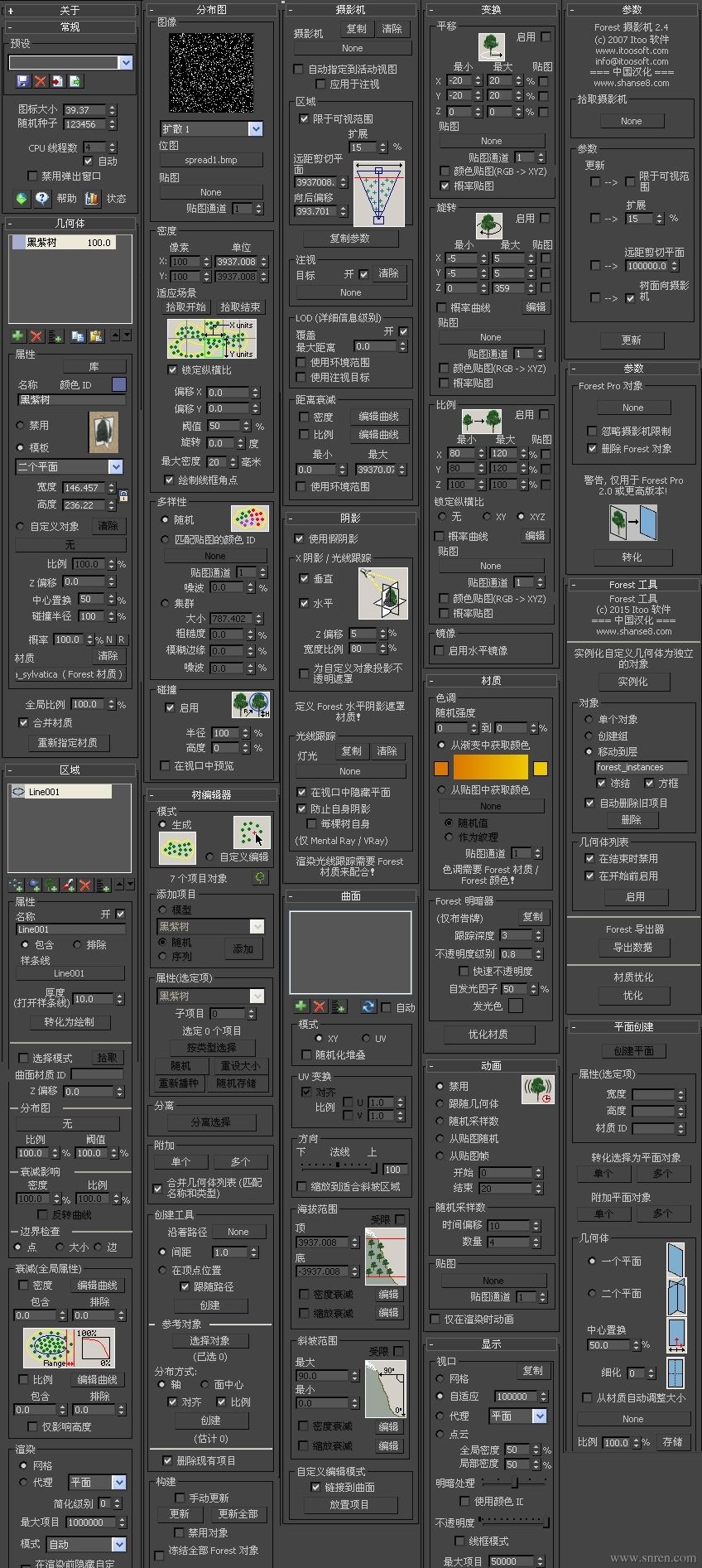Click the red X delete preset icon
702x1568 pixels.
tap(40, 81)
